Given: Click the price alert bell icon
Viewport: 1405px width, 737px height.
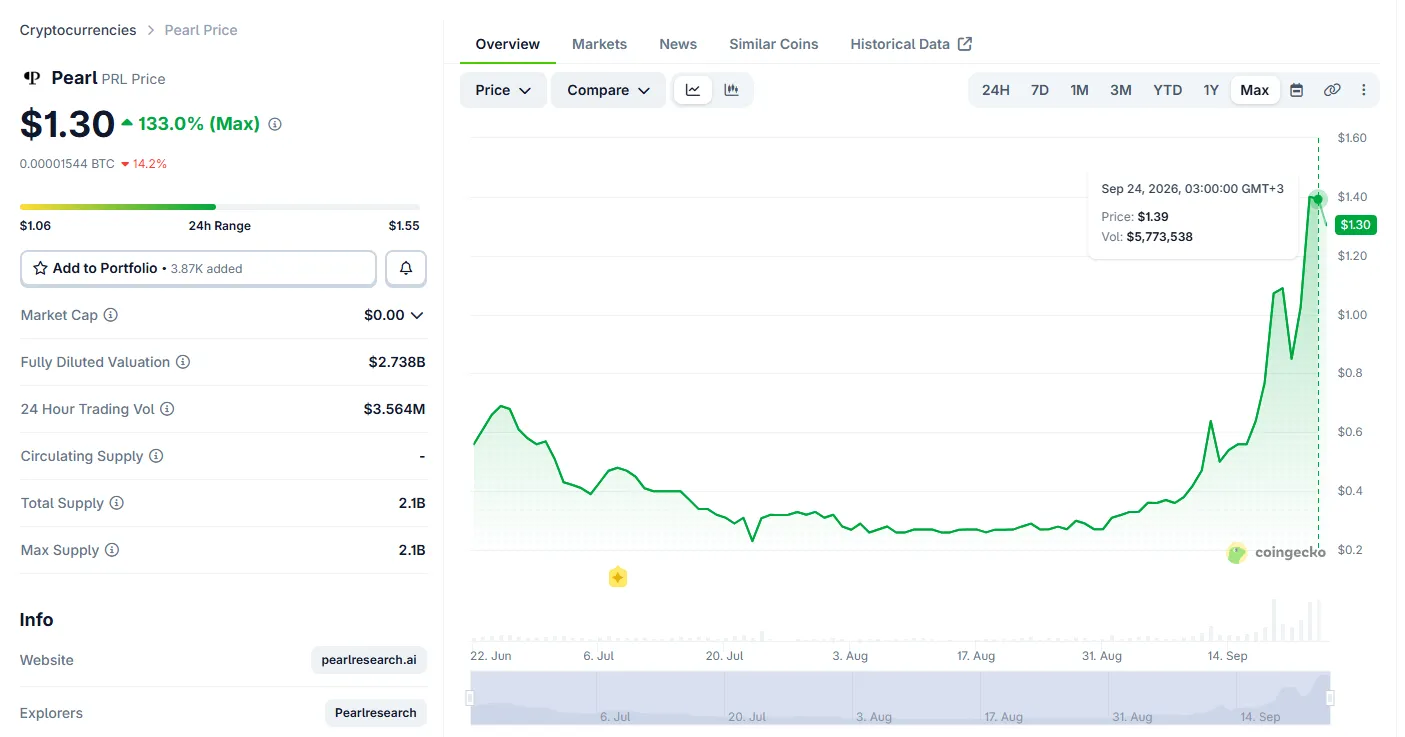Looking at the screenshot, I should pyautogui.click(x=406, y=268).
